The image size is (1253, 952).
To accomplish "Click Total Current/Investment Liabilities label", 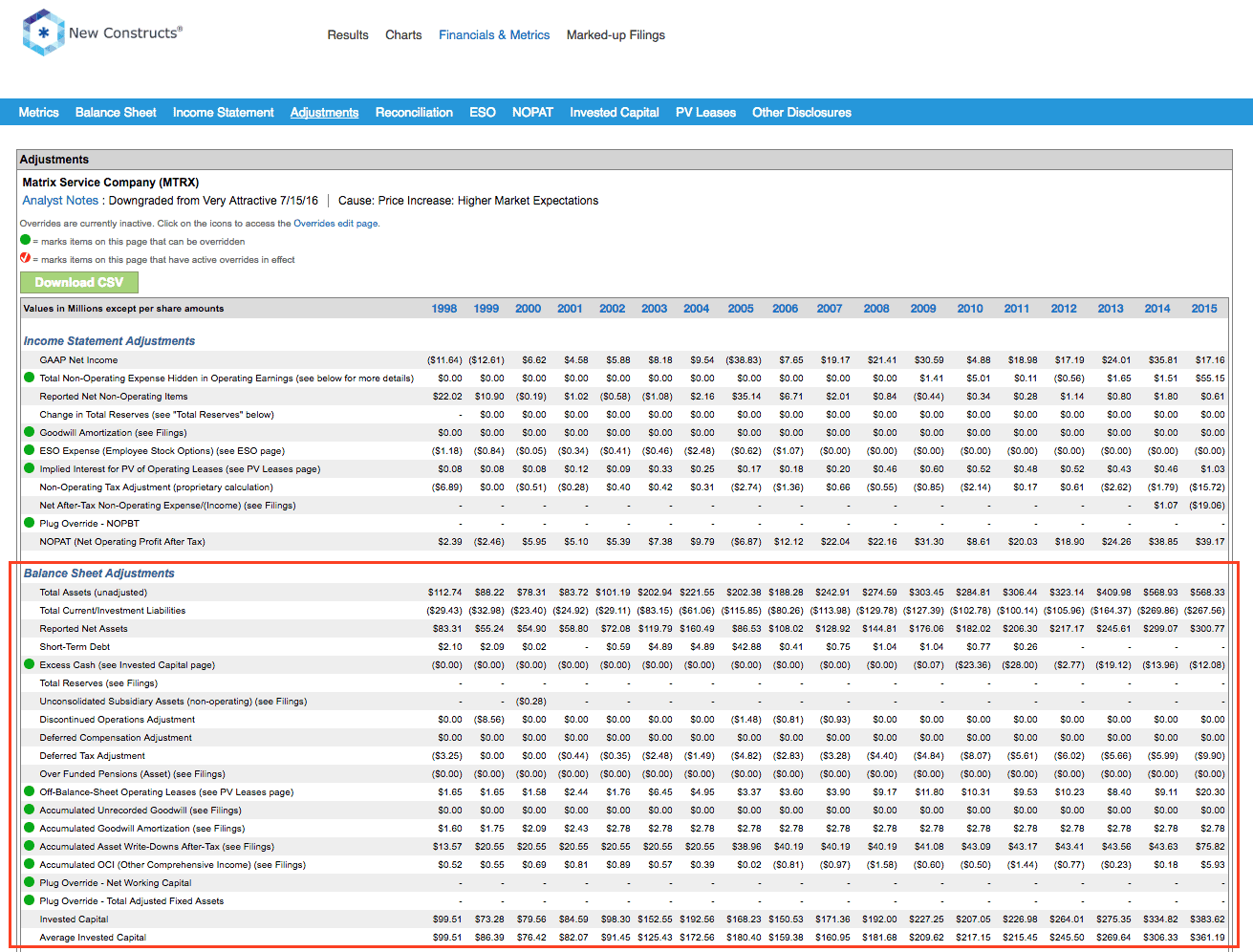I will click(113, 611).
